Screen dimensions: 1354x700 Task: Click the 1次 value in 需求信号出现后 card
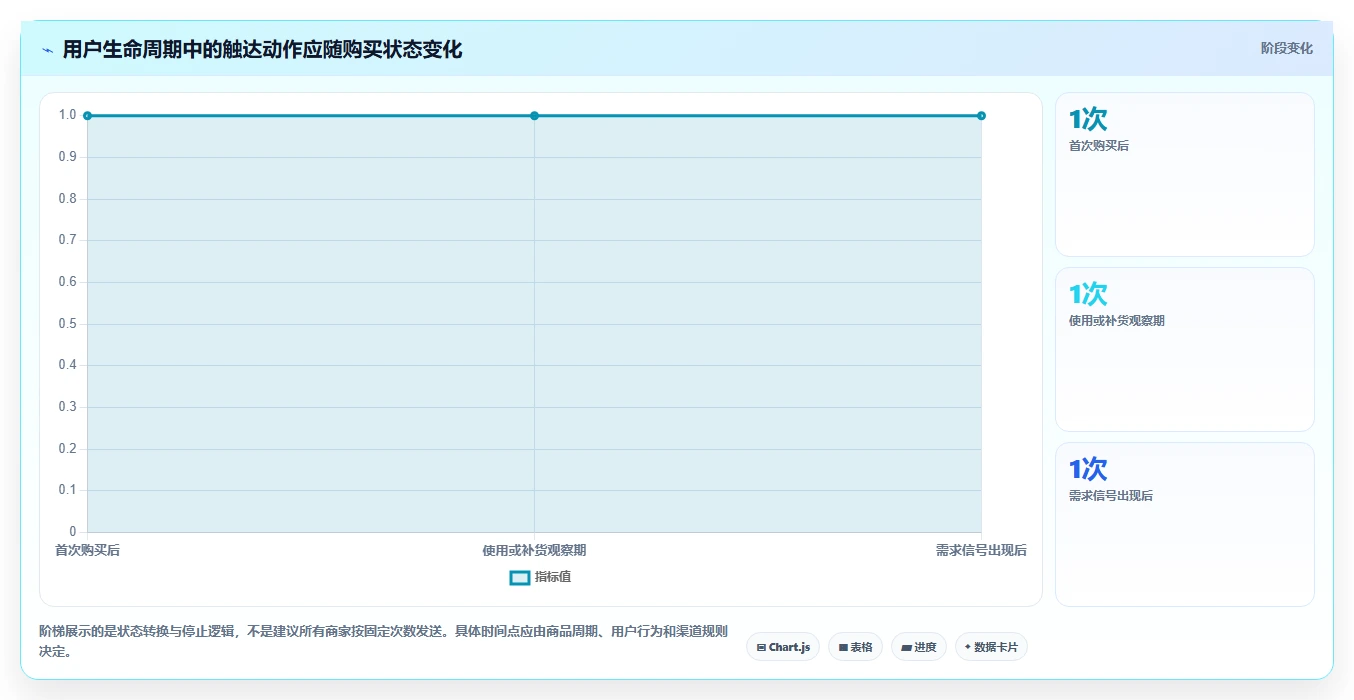[x=1088, y=470]
